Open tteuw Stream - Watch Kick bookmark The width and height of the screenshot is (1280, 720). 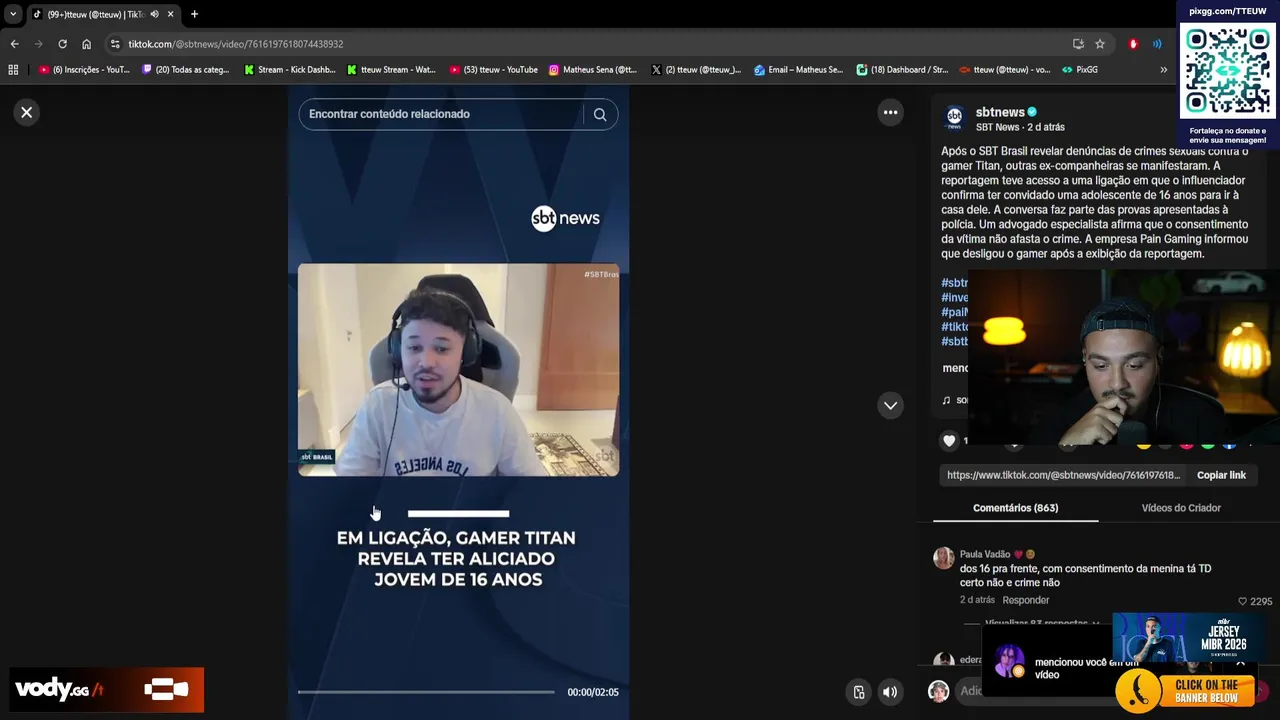391,70
